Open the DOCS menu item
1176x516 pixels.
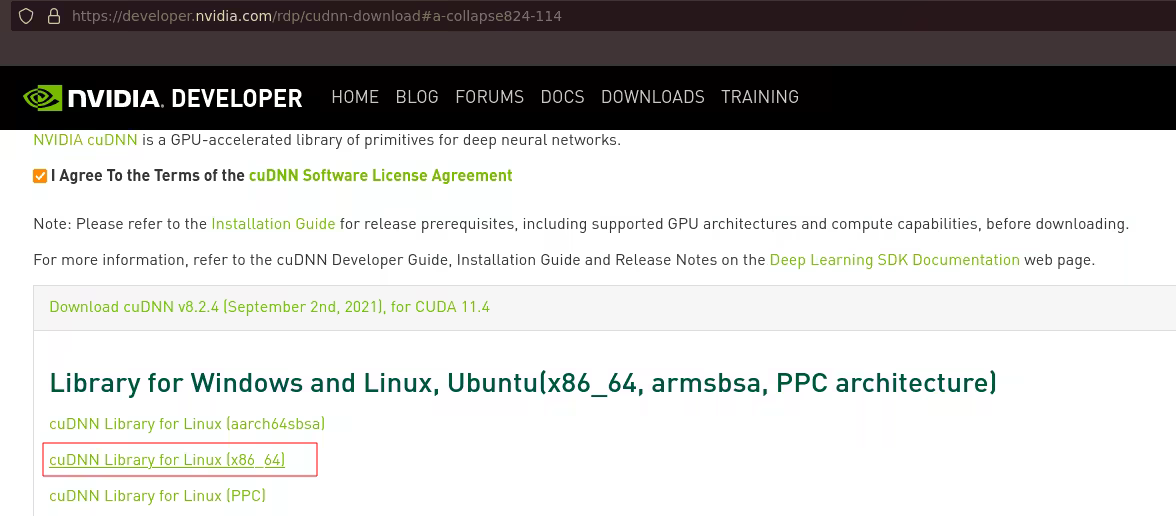click(562, 97)
